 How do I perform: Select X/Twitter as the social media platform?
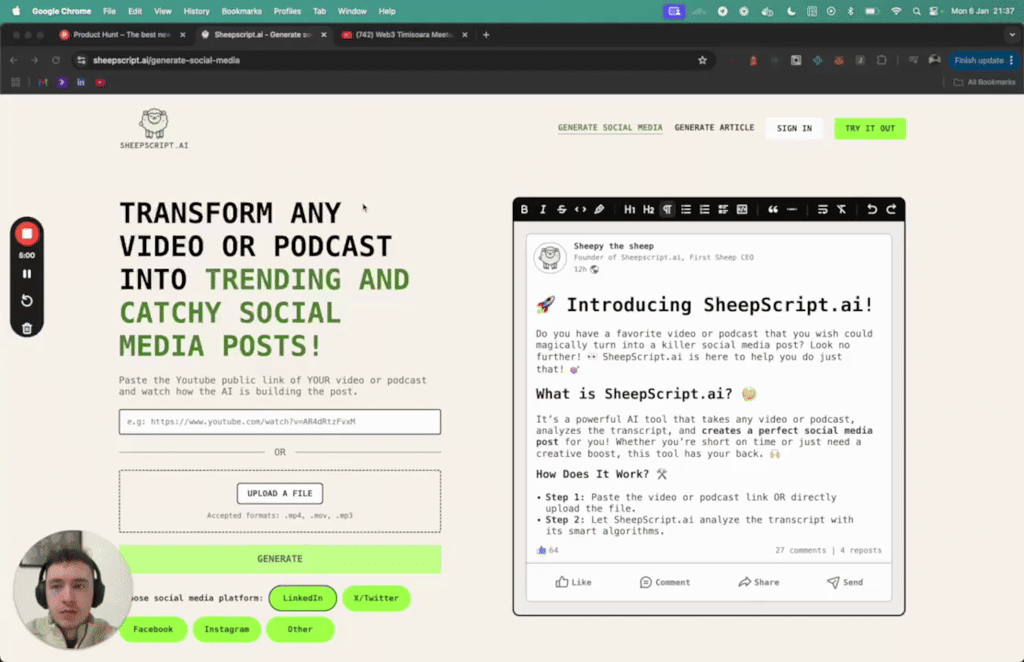(376, 598)
